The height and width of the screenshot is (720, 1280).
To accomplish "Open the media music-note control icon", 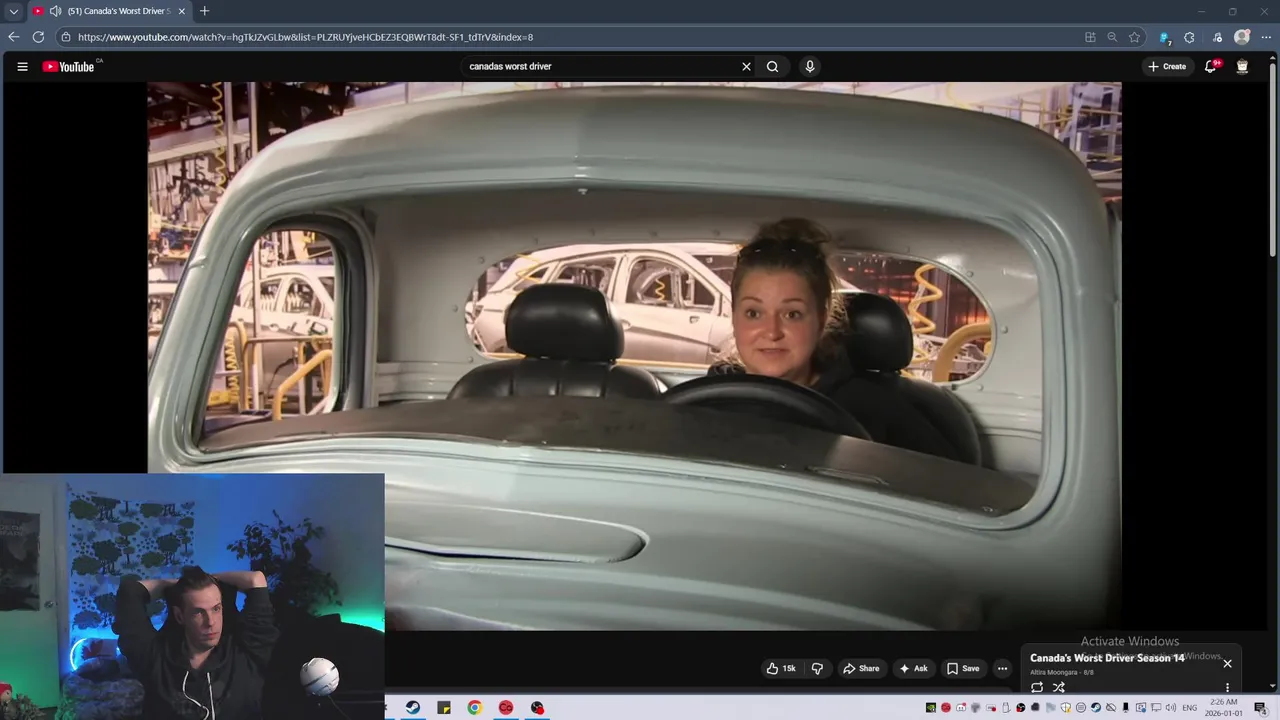I will (x=1217, y=37).
